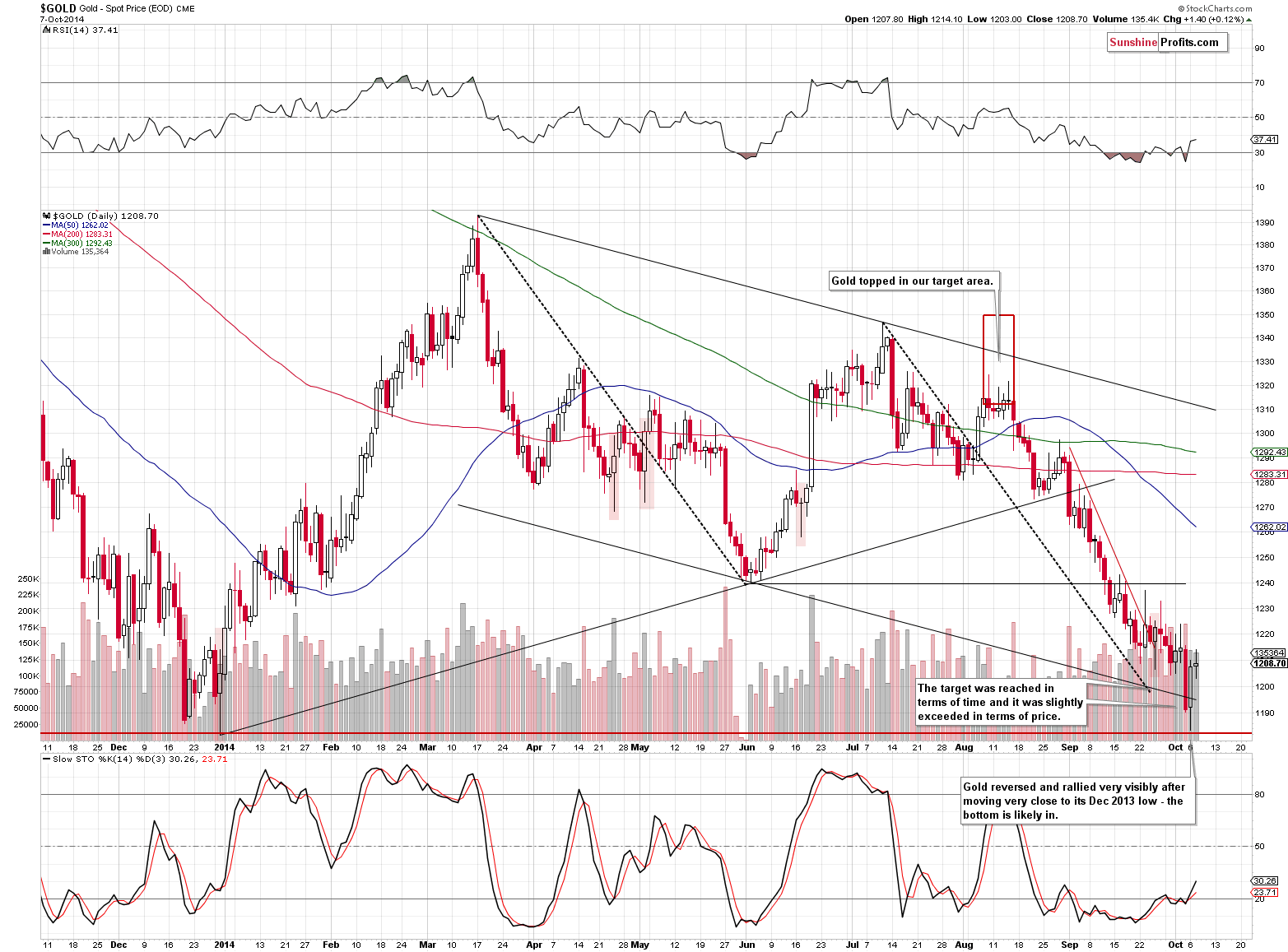Click the Close 1208.70 header value
This screenshot has width=1288, height=952.
tap(1057, 19)
